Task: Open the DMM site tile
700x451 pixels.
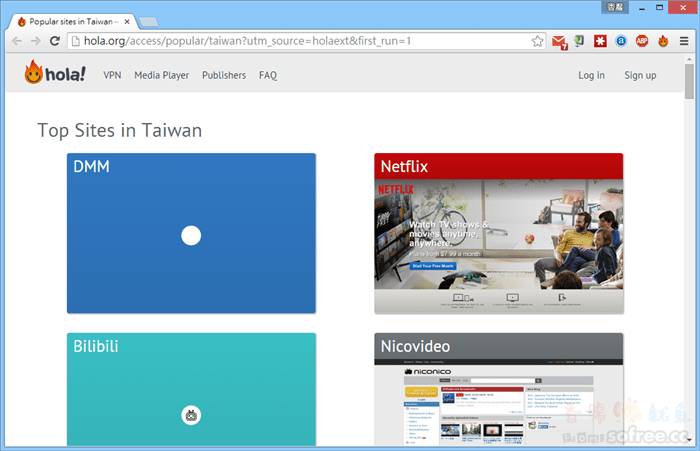Action: click(x=191, y=233)
